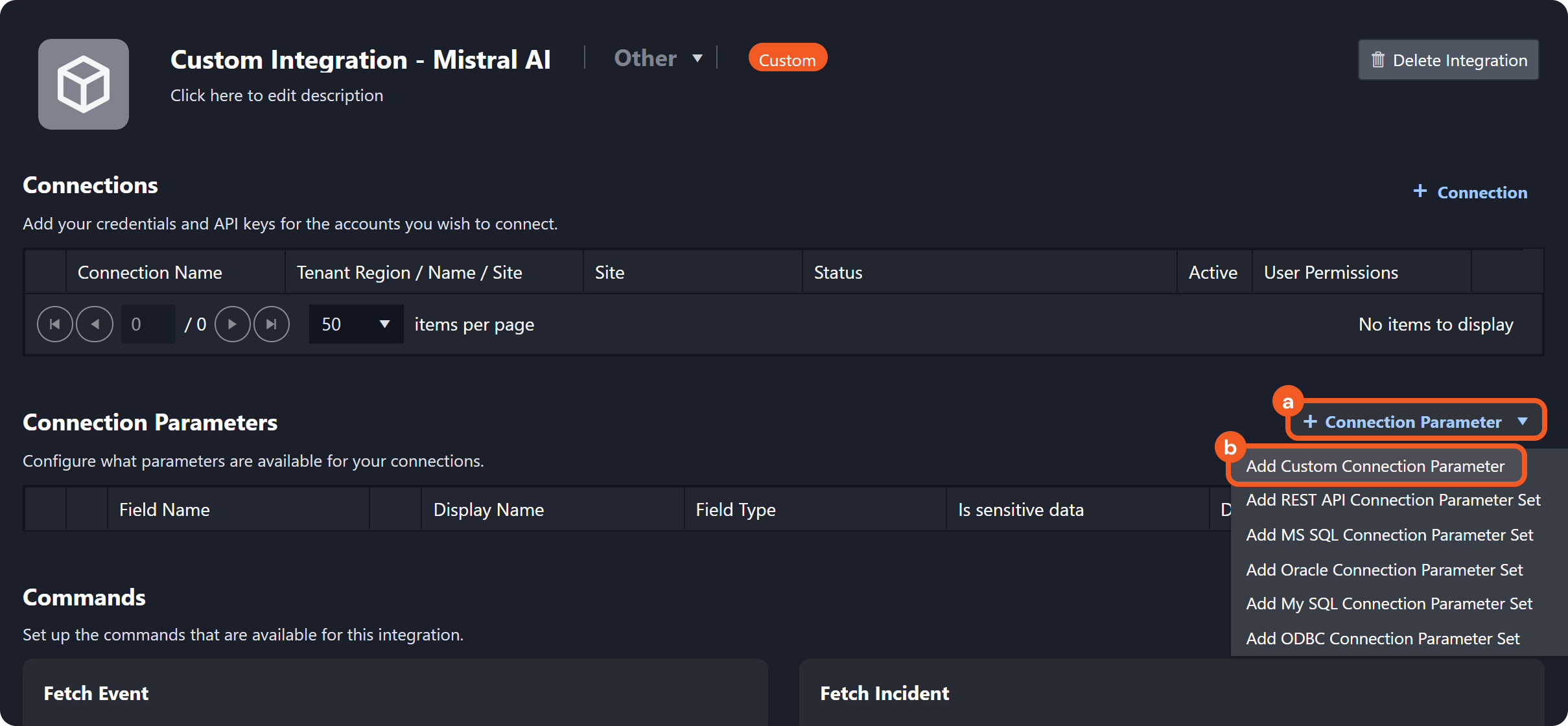Image resolution: width=1568 pixels, height=726 pixels.
Task: Click the orange Custom badge
Action: (787, 60)
